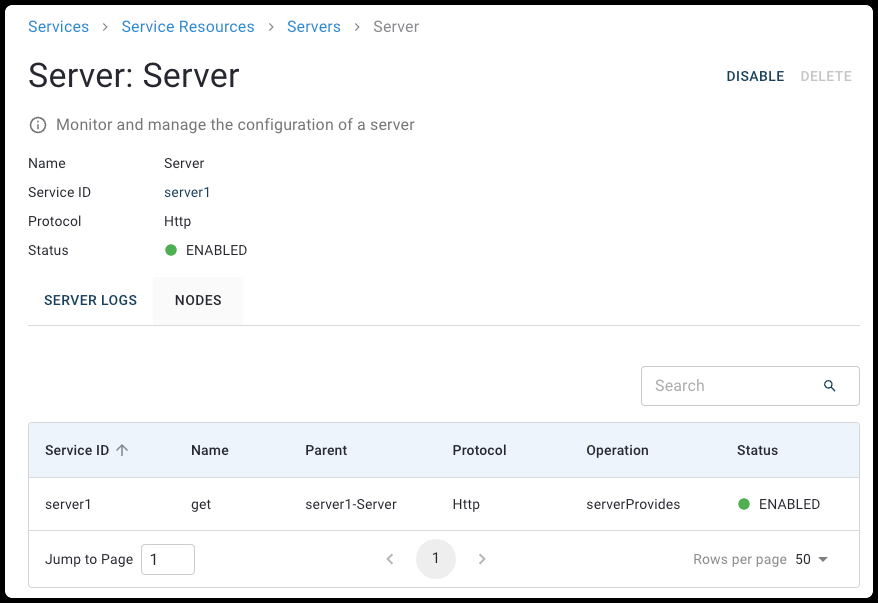Screen dimensions: 878x603
Task: Click the search magnifier icon
Action: (x=829, y=386)
